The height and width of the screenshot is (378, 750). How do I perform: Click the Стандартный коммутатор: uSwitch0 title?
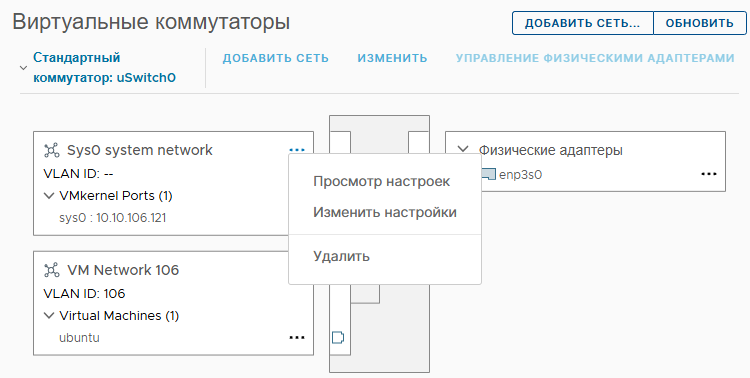[104, 67]
